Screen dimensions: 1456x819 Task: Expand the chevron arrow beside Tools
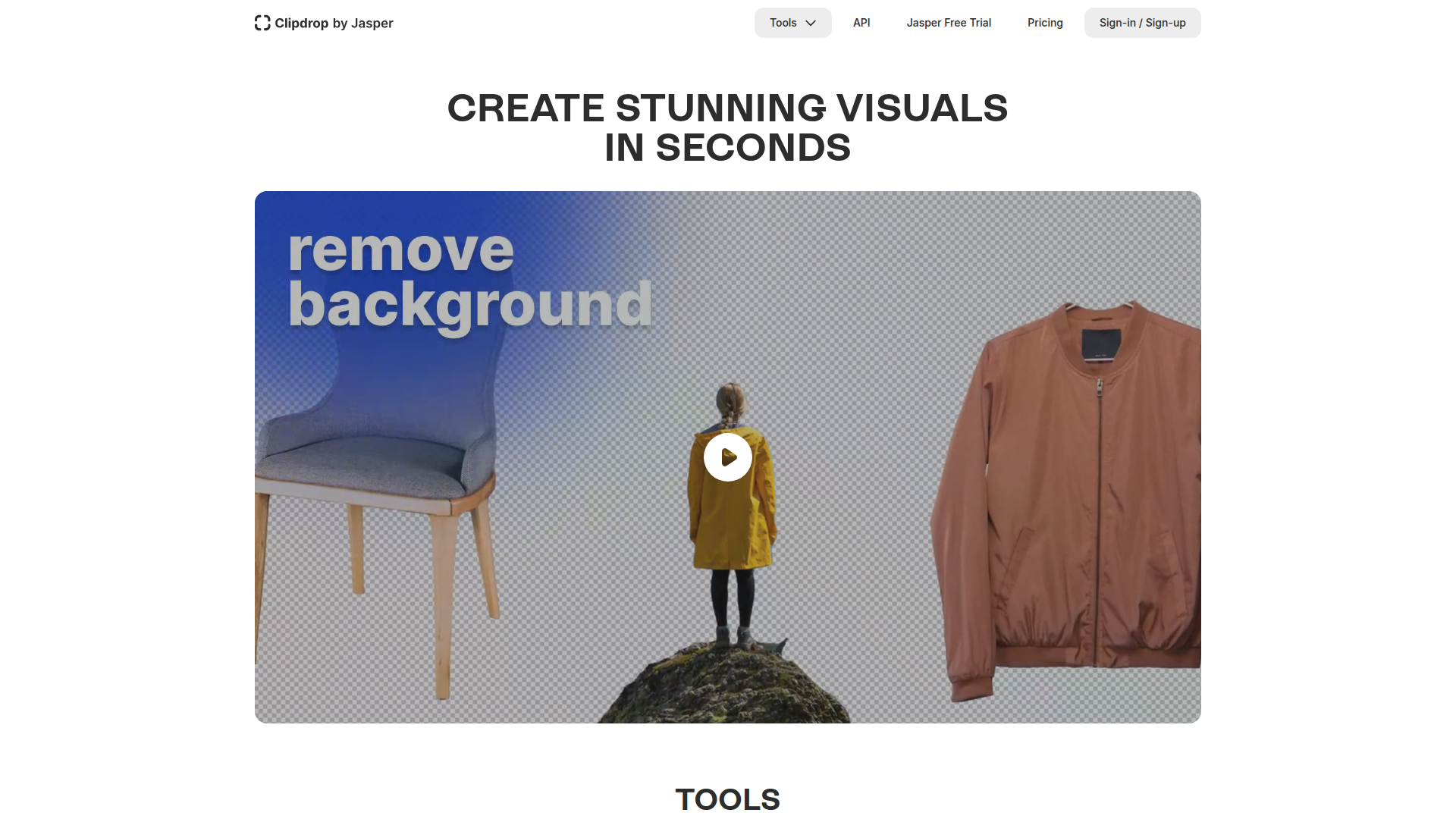(x=811, y=23)
